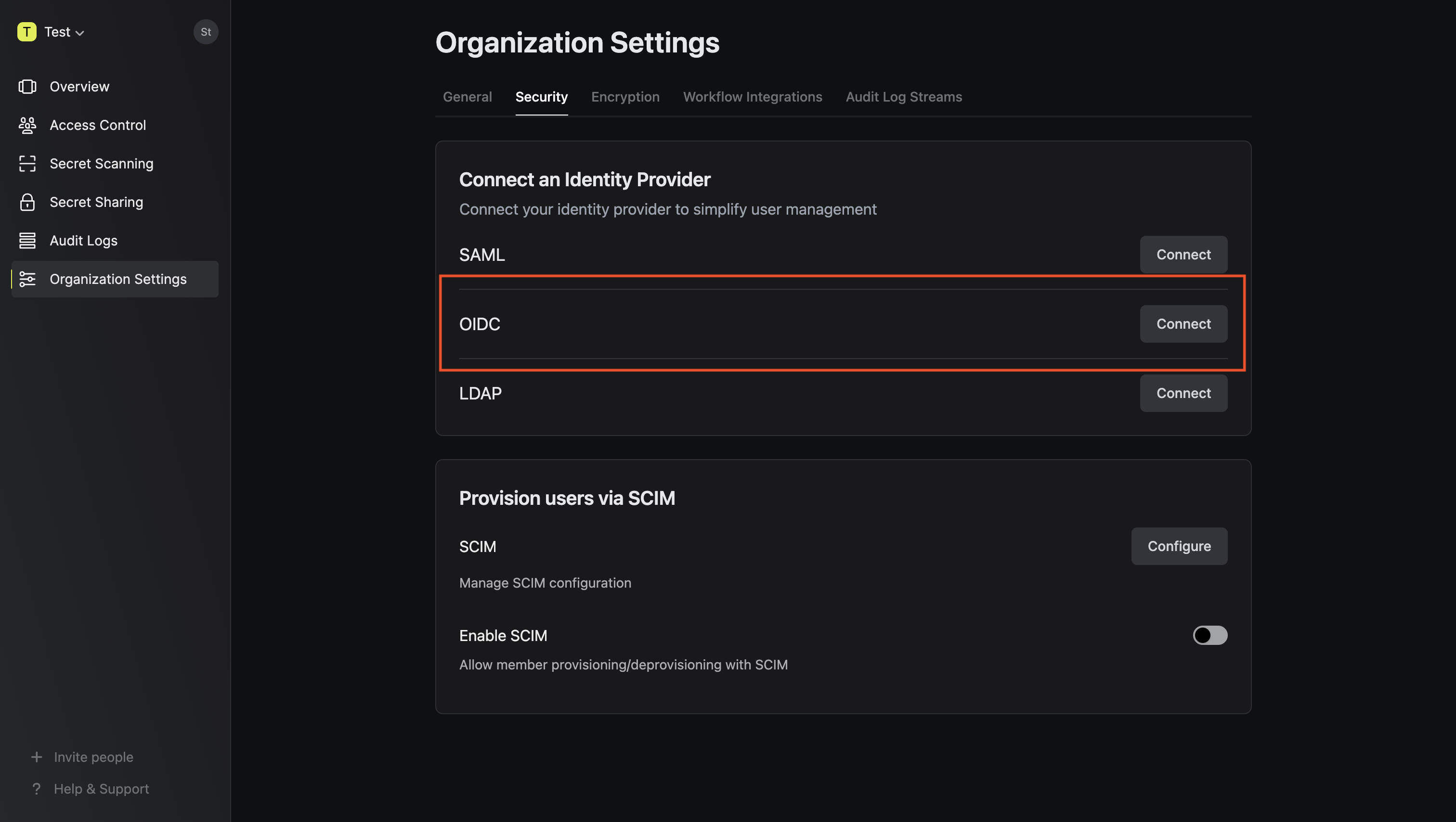Connect the OIDC identity provider
The height and width of the screenshot is (822, 1456).
tap(1183, 324)
